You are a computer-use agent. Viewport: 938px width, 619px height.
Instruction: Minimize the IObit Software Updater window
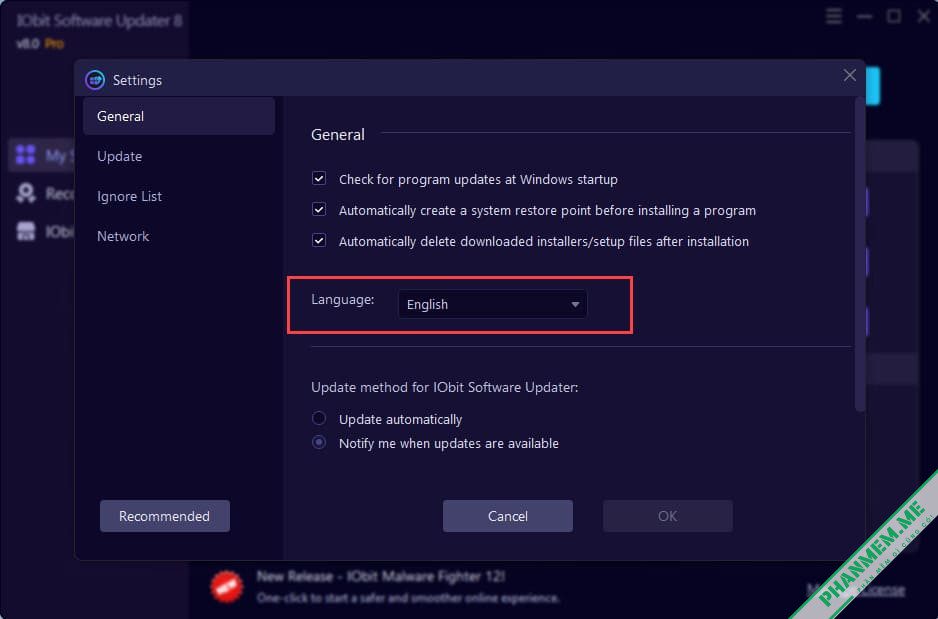[864, 17]
